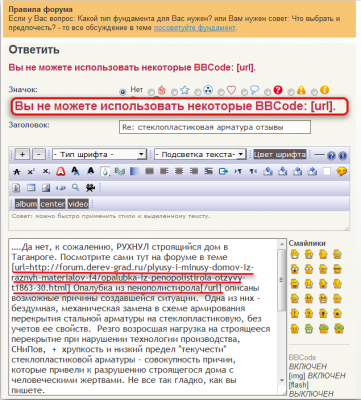The width and height of the screenshot is (361, 400).
Task: Click the blue info icon beside help
Action: [x=342, y=155]
